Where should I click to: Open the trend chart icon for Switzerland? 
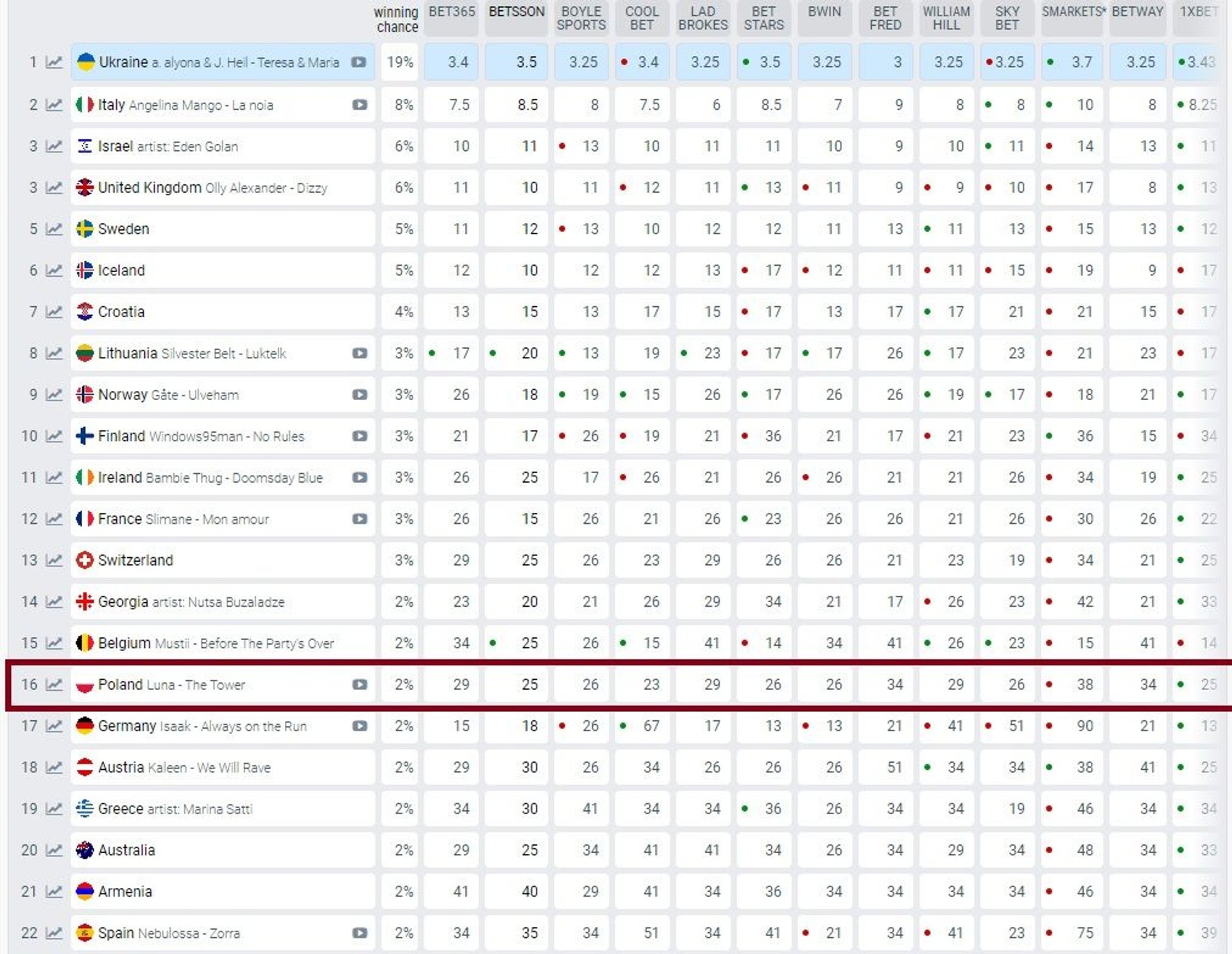55,560
